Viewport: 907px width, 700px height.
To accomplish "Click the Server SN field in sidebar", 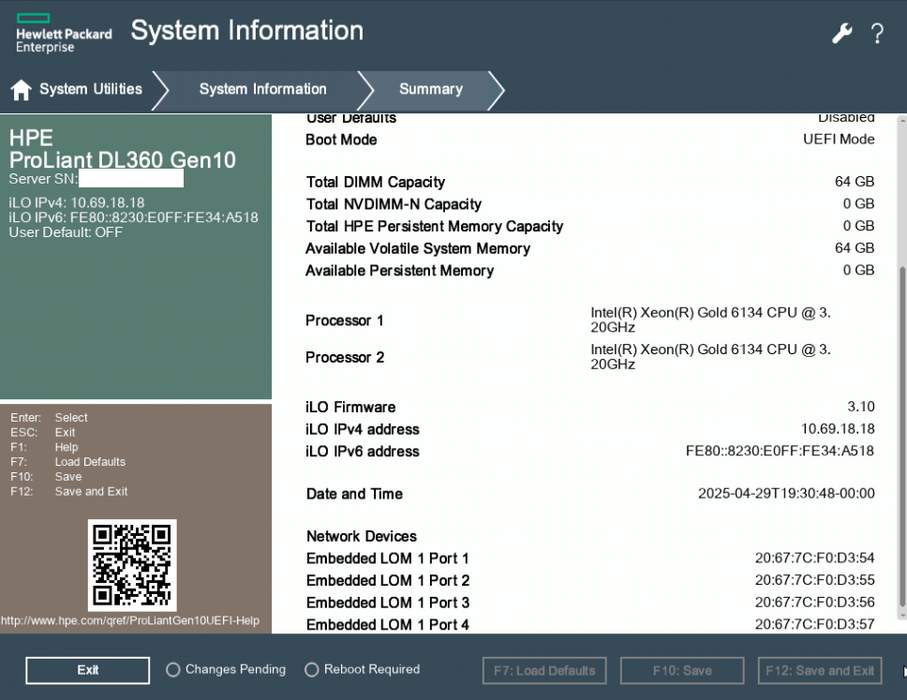I will 131,178.
